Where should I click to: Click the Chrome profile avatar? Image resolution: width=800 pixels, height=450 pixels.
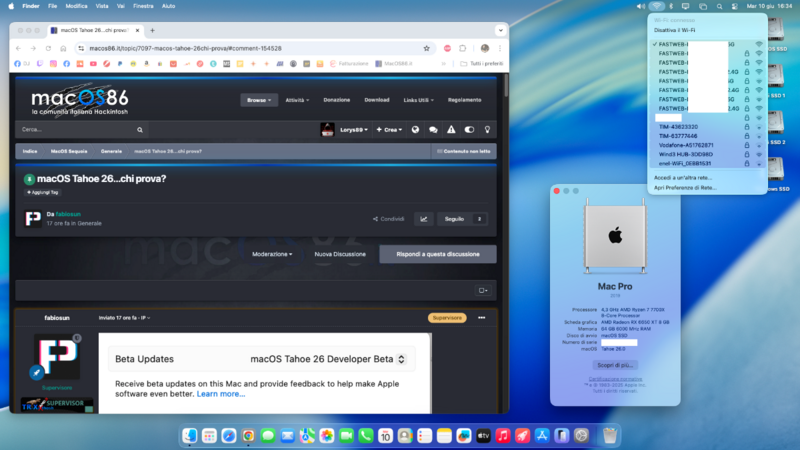coord(485,48)
